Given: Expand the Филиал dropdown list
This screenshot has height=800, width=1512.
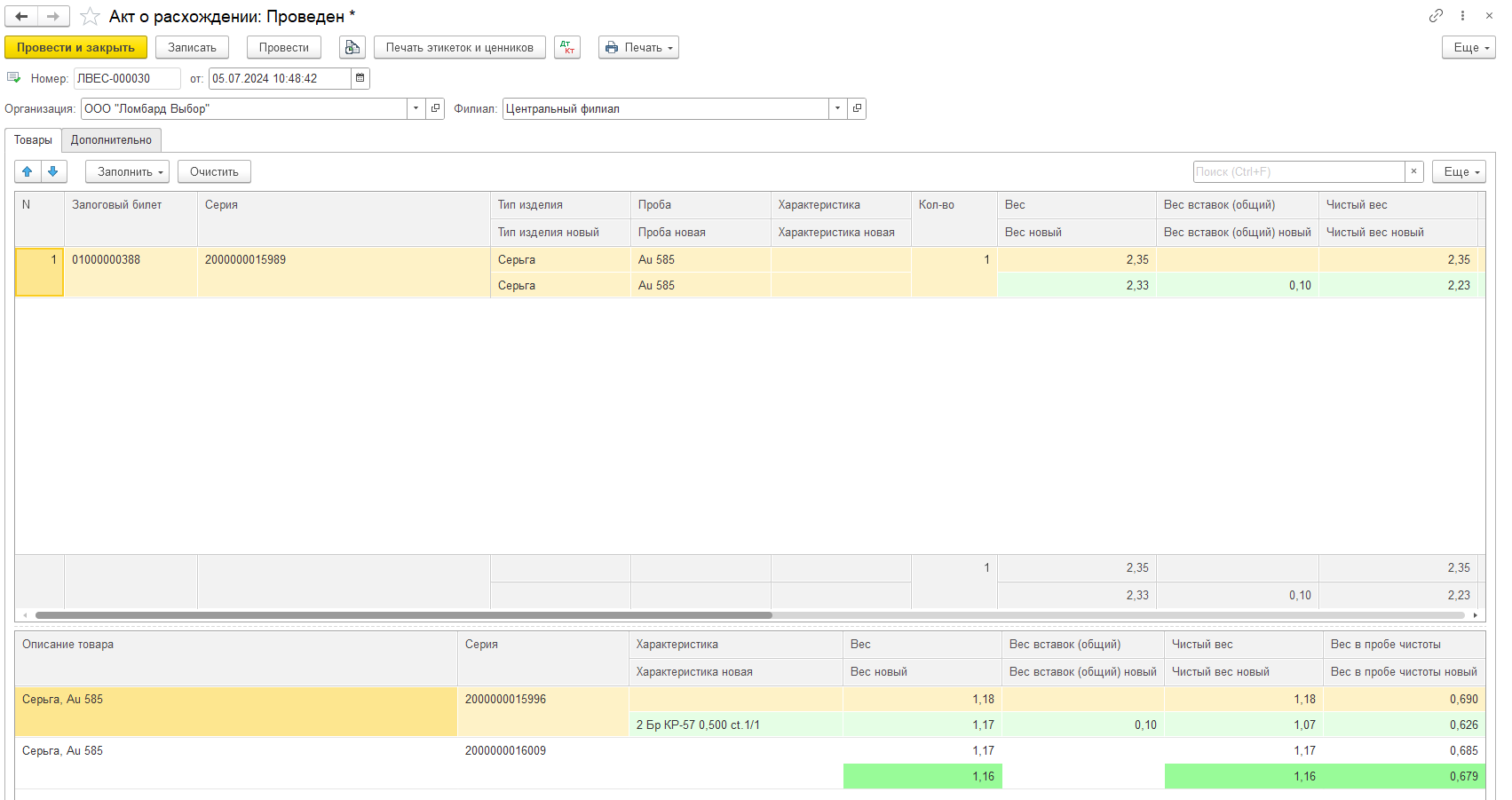Looking at the screenshot, I should point(838,108).
